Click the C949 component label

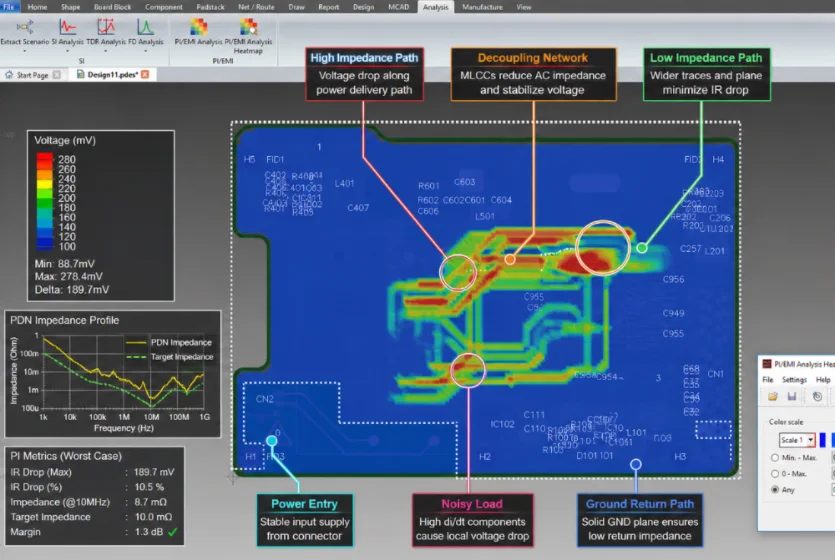pos(674,314)
